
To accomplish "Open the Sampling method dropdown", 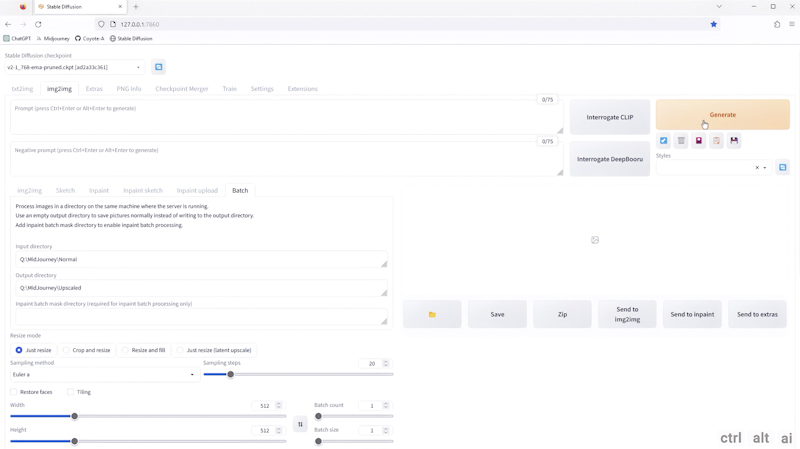I will 104,375.
